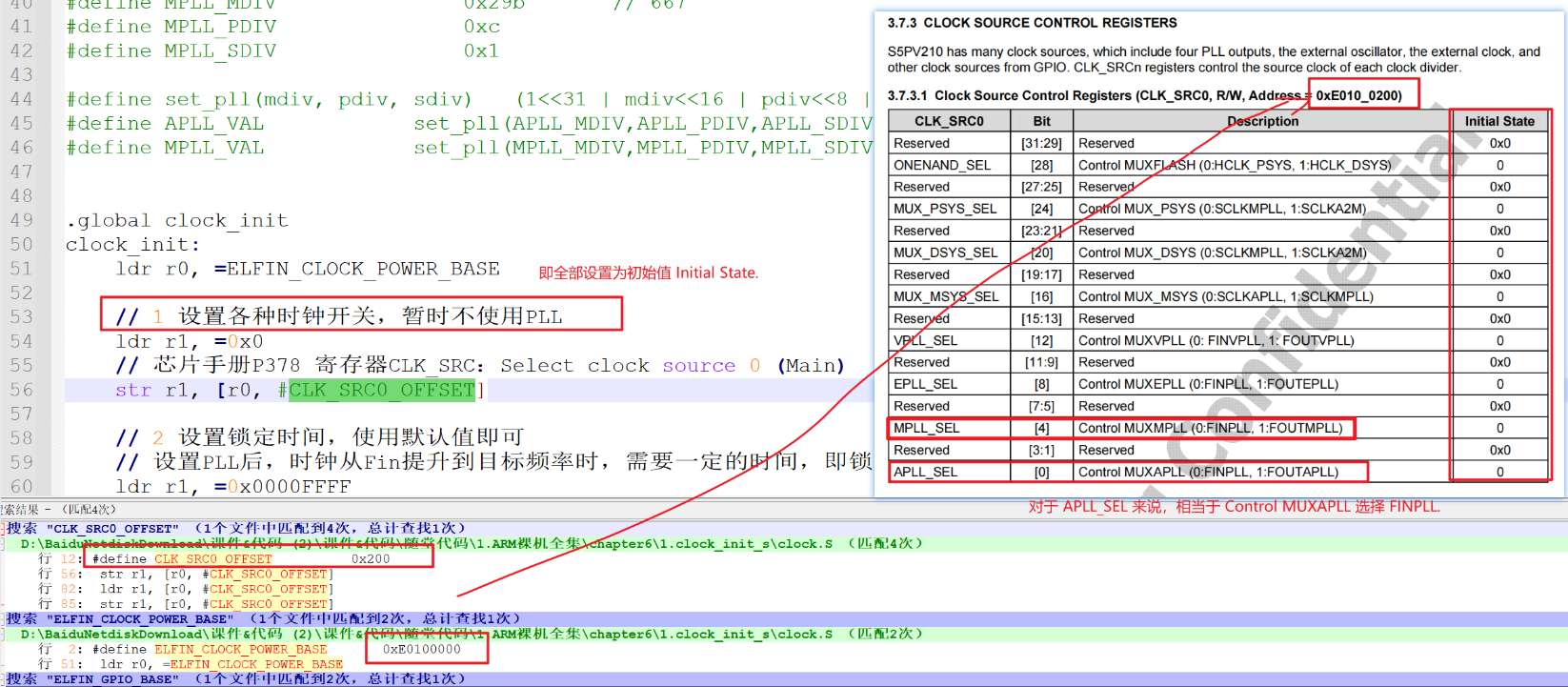Click the [28] bit cell
The width and height of the screenshot is (1568, 687).
(1041, 165)
